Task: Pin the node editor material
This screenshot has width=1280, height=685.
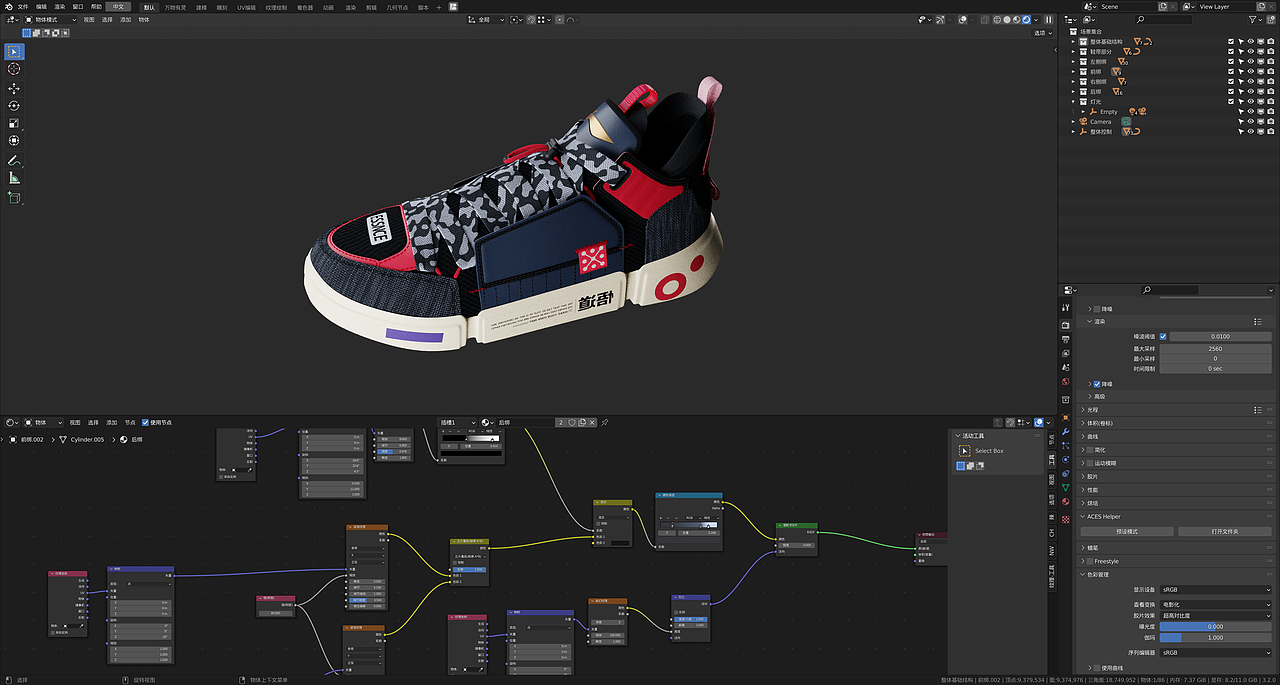Action: (x=604, y=422)
